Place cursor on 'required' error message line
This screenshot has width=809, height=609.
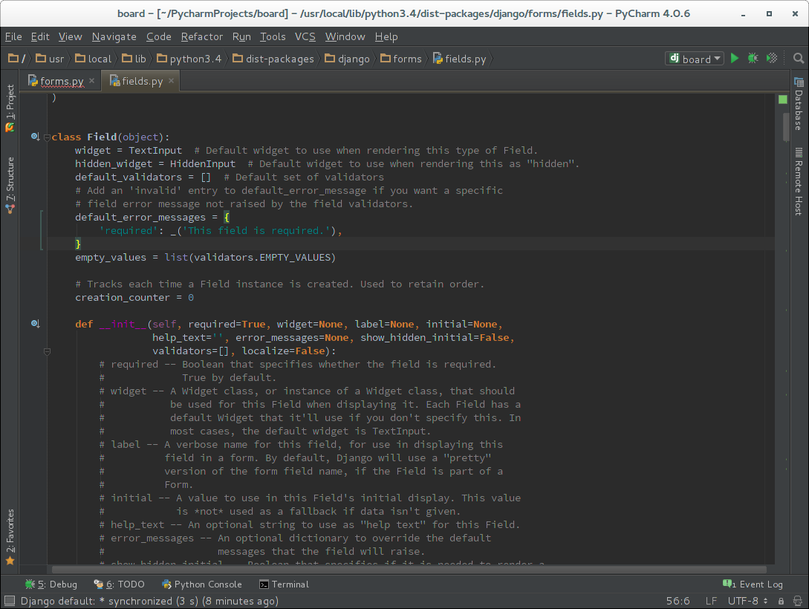point(221,230)
